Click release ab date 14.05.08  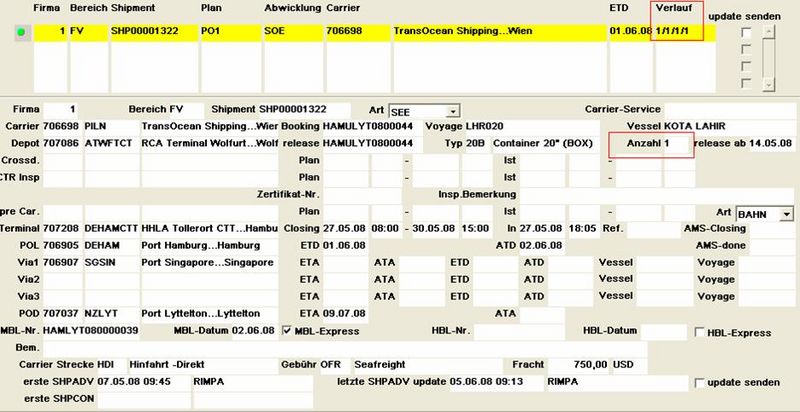(771, 143)
